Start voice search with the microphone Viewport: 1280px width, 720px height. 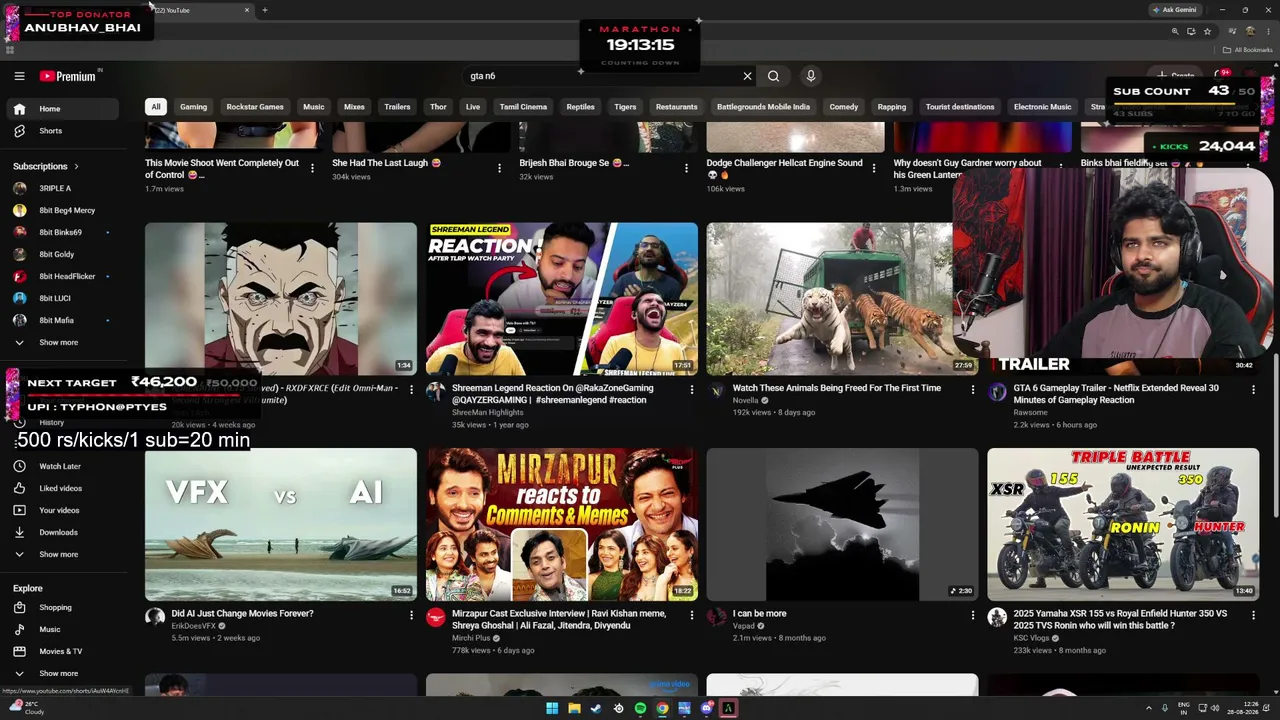point(811,76)
